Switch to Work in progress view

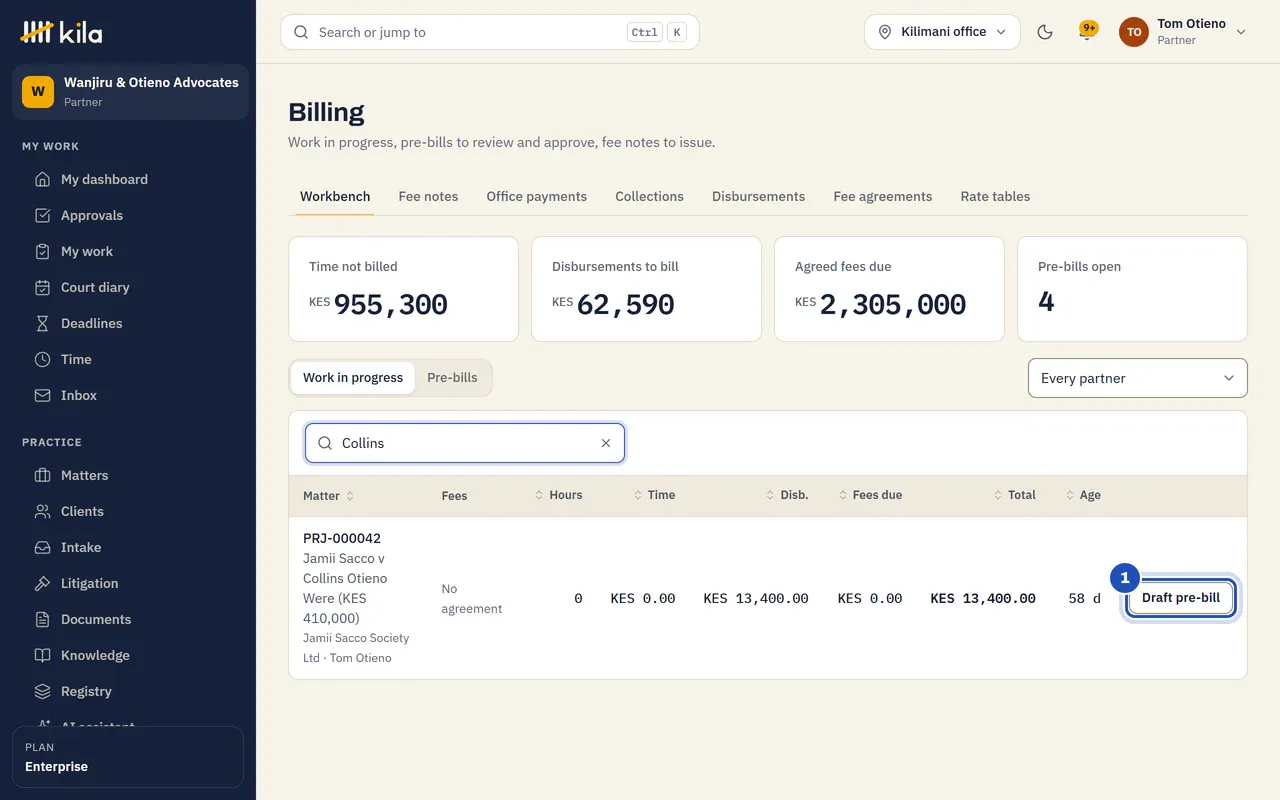coord(353,378)
